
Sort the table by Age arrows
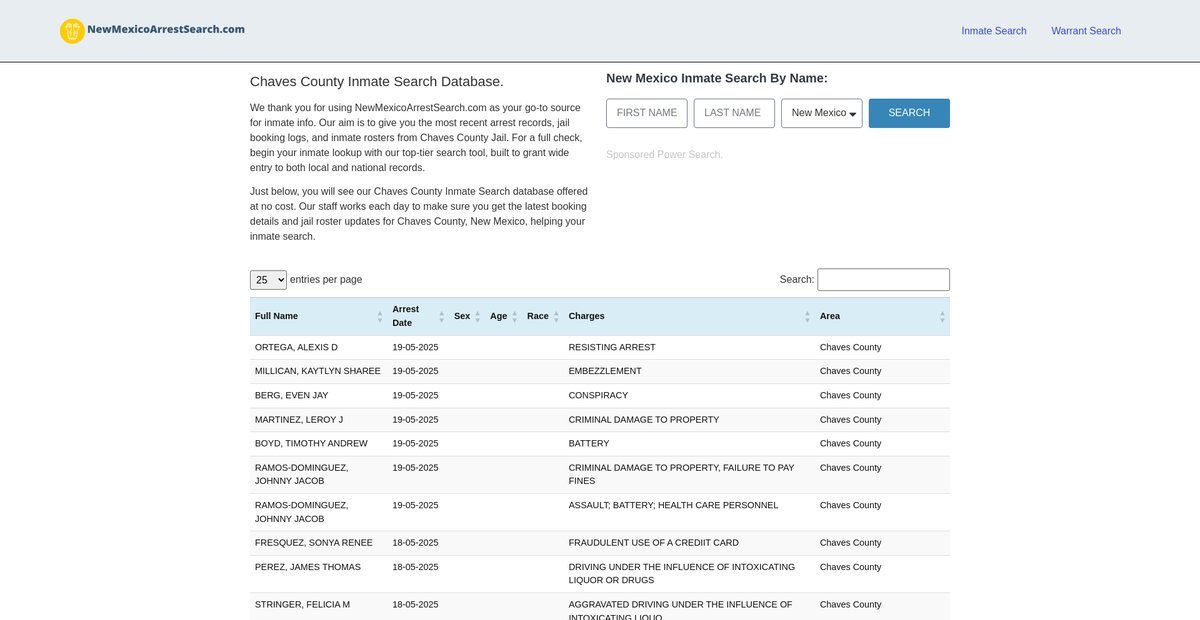[515, 316]
